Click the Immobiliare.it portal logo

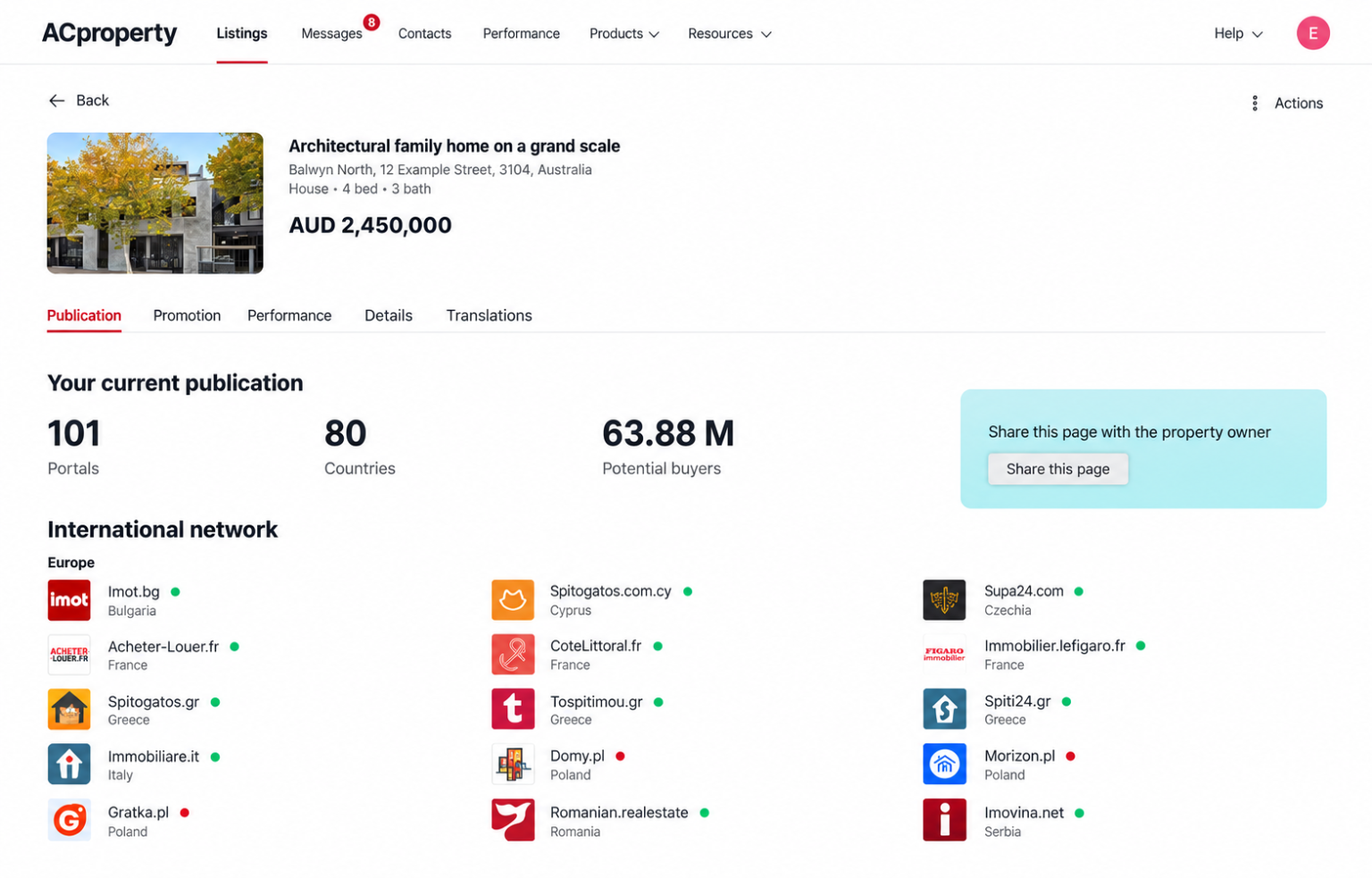click(x=69, y=765)
